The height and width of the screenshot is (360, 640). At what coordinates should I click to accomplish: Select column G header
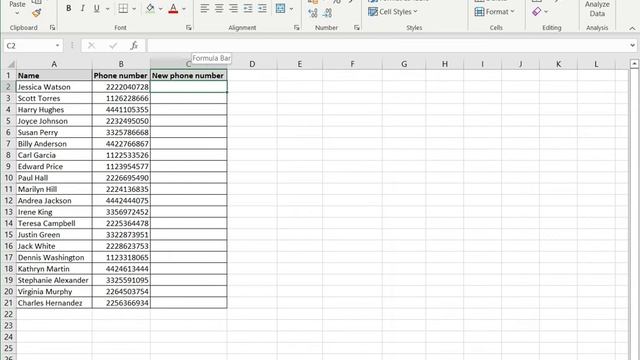click(404, 64)
